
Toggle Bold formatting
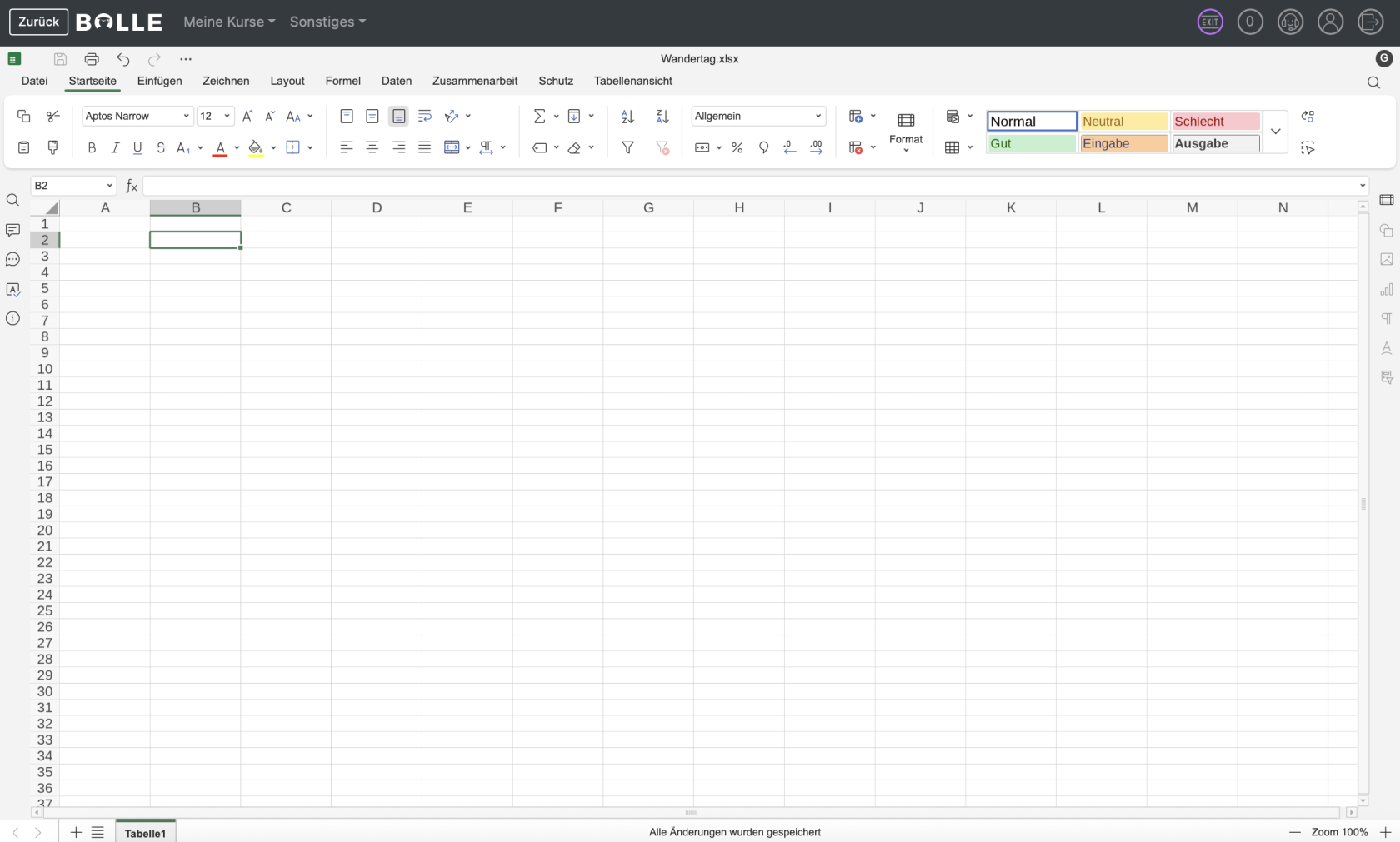(x=92, y=147)
